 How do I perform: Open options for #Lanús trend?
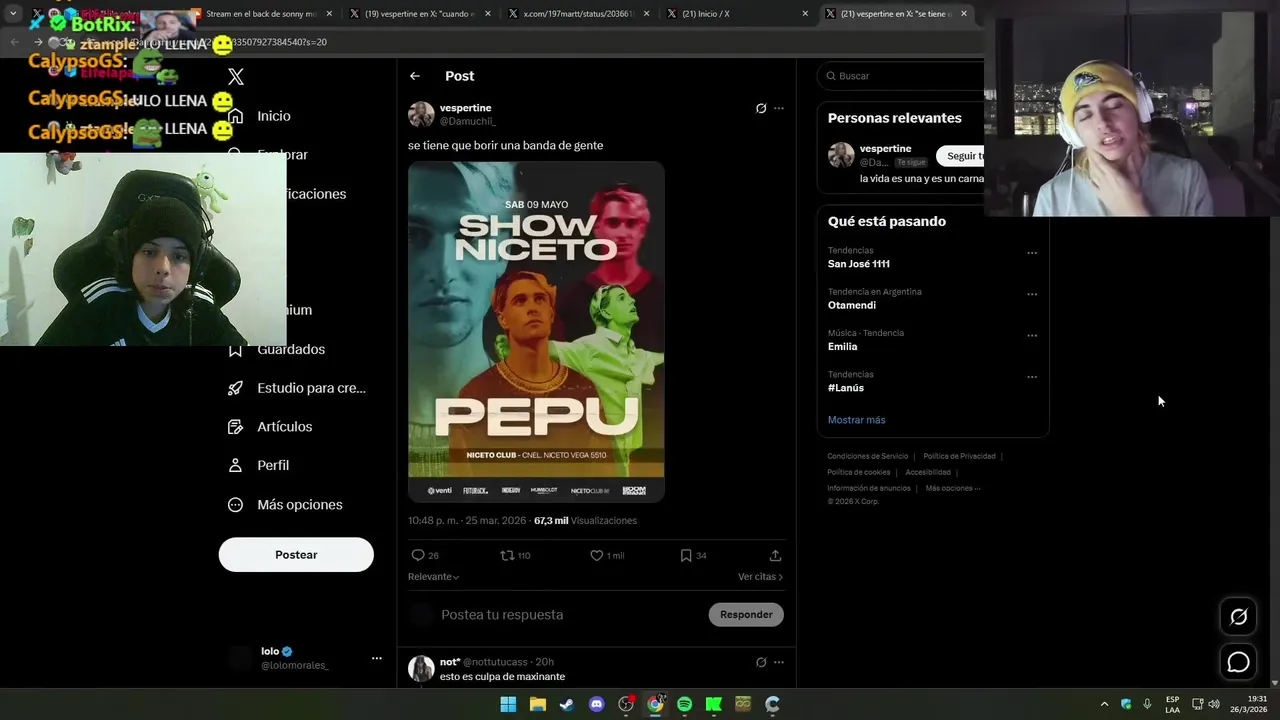1032,377
